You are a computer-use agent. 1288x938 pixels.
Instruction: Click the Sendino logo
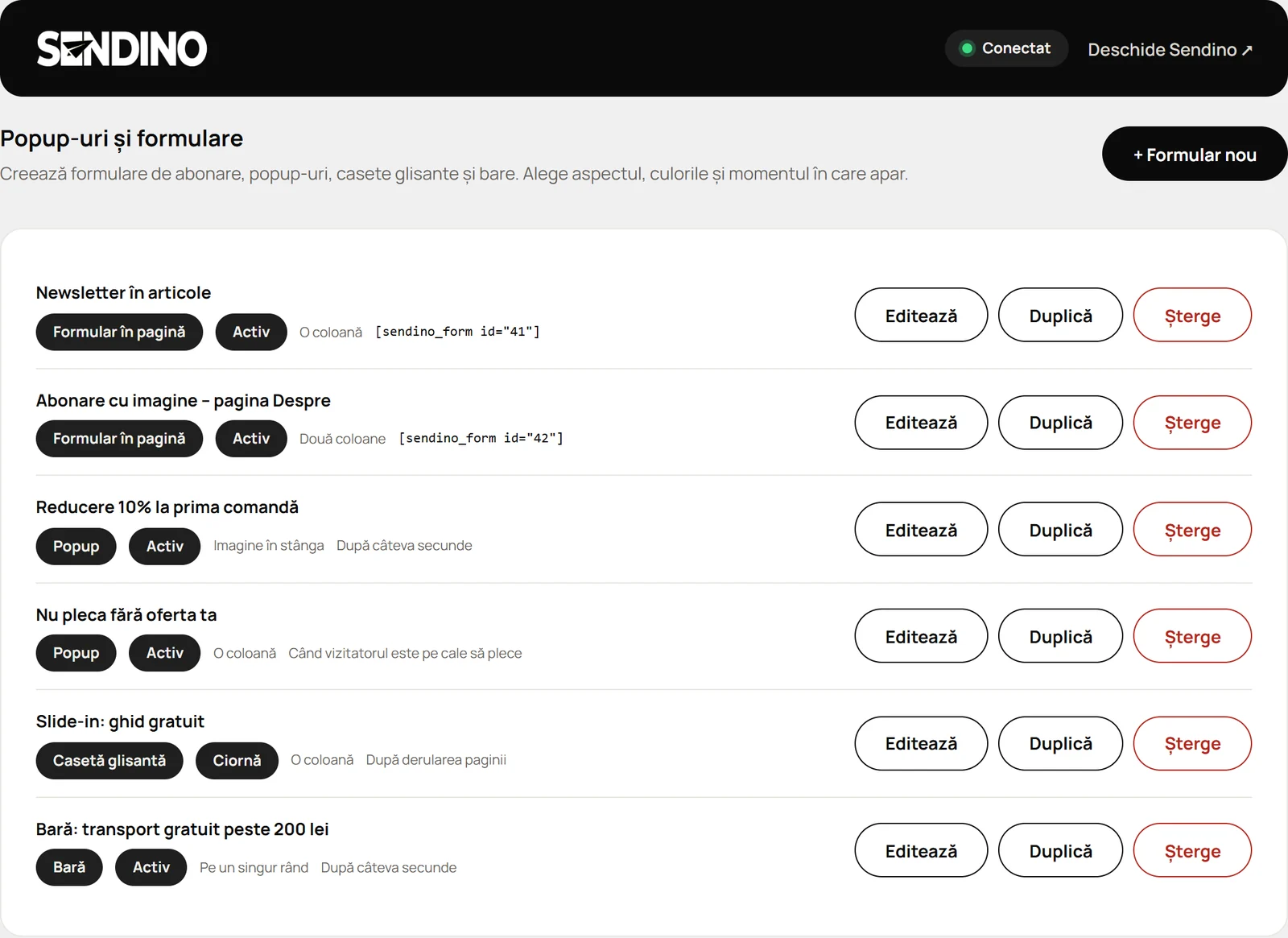click(x=122, y=49)
